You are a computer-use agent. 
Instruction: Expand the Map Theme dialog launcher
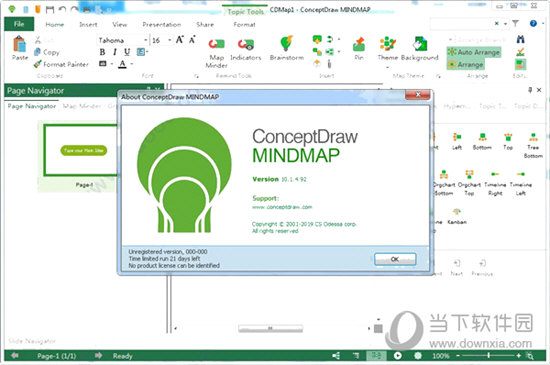[x=438, y=75]
